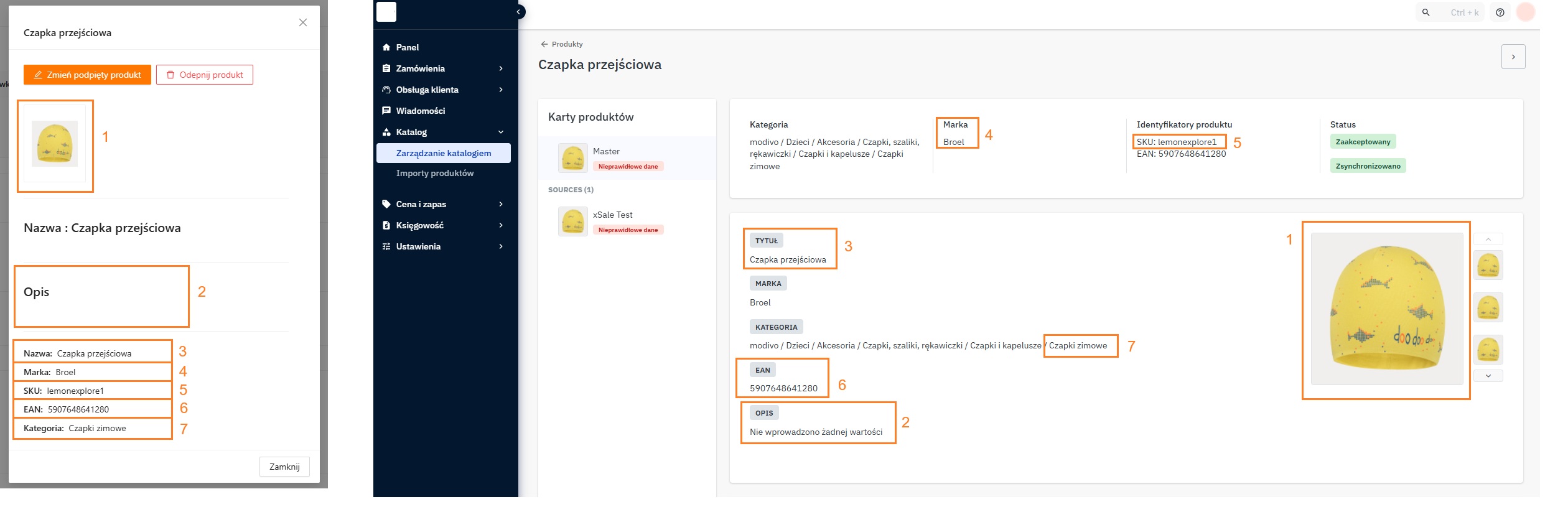Screen dimensions: 1568x517
Task: Expand the Cena i zapas submenu
Action: (500, 204)
